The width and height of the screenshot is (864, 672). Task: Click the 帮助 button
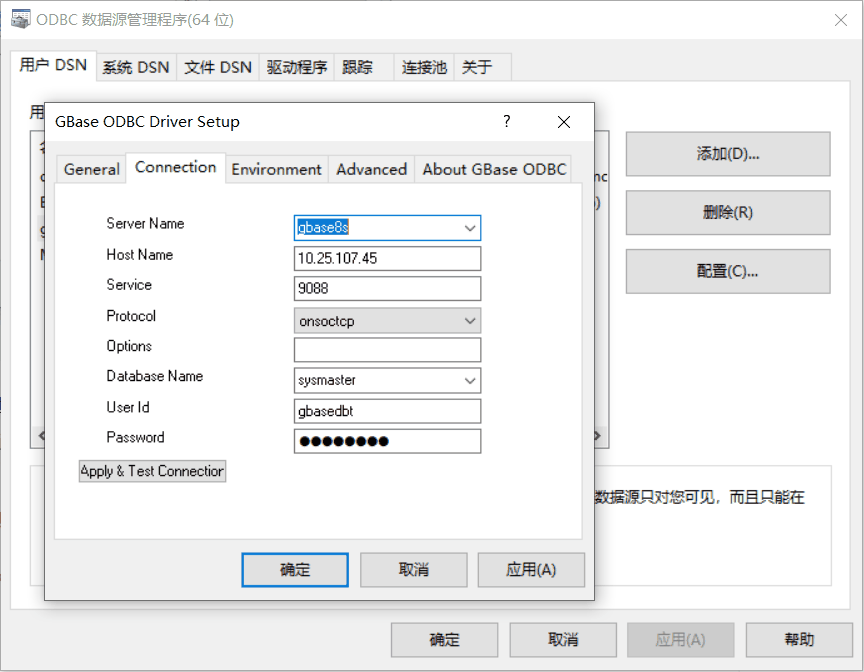point(799,640)
